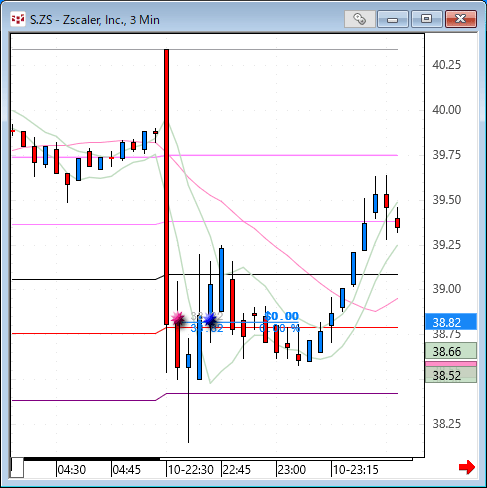Image resolution: width=487 pixels, height=488 pixels.
Task: Click the tall red candlestick at 22:30
Action: tap(166, 187)
